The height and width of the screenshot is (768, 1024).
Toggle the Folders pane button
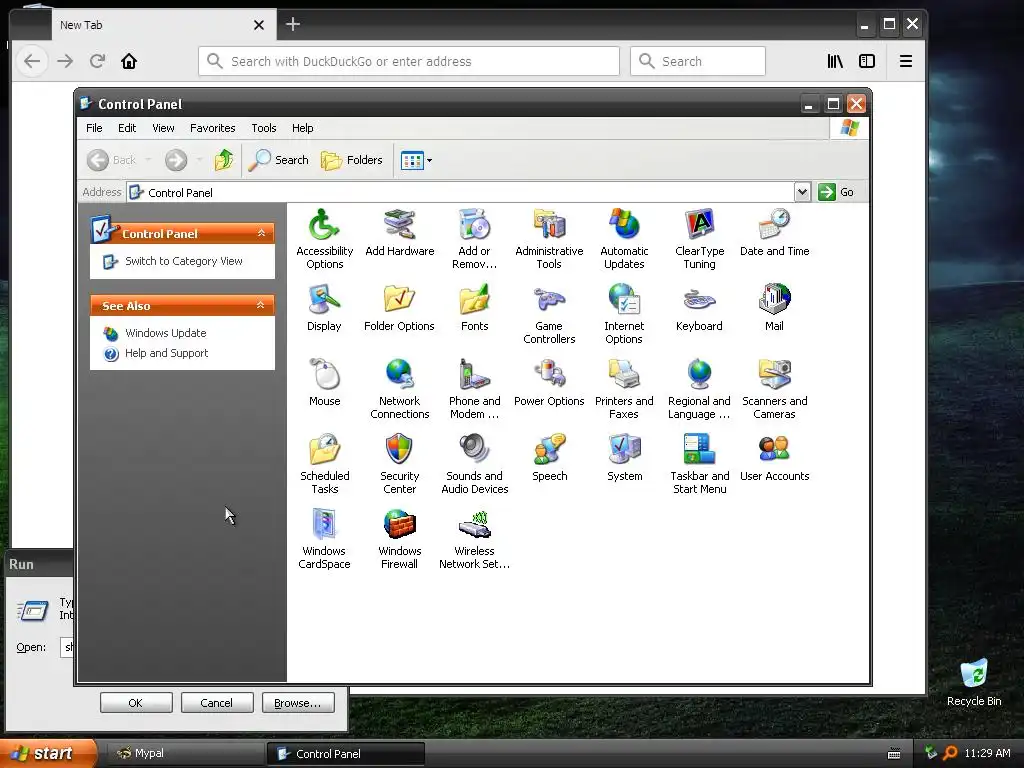coord(351,160)
